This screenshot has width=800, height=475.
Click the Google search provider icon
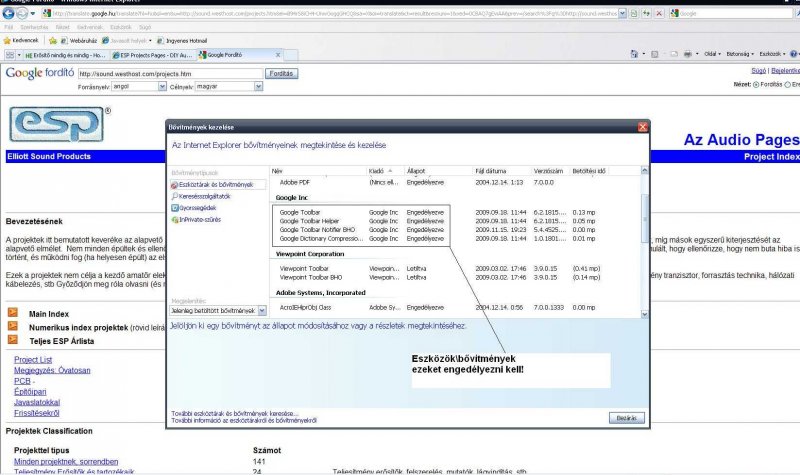click(674, 13)
